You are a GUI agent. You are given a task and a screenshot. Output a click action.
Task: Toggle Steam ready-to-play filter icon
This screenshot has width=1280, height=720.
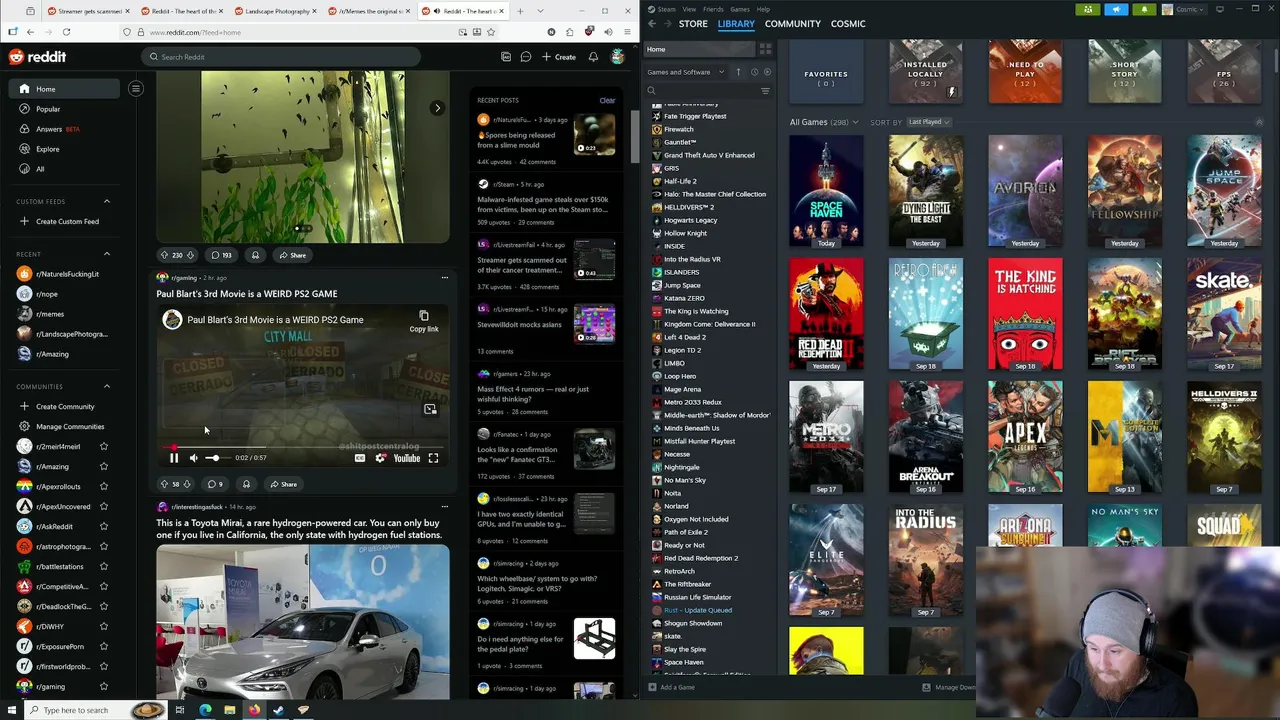tap(767, 72)
